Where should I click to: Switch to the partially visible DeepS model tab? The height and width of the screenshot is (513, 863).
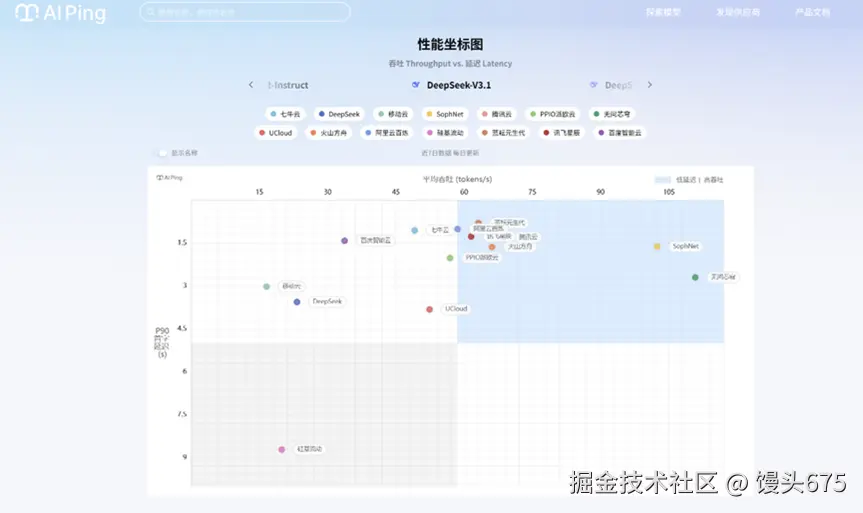coord(611,85)
